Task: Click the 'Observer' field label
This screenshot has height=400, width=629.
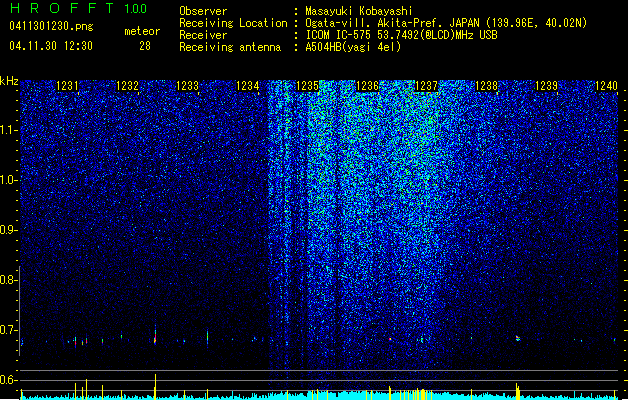Action: [203, 11]
